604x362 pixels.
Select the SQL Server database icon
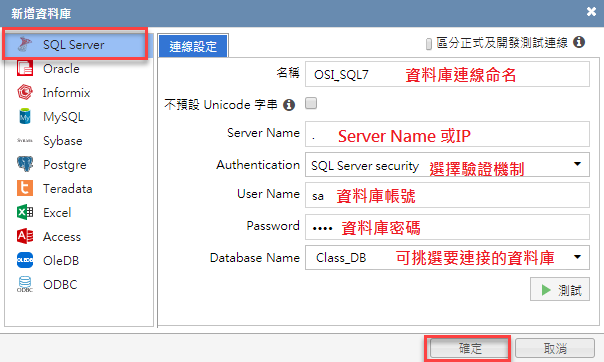pyautogui.click(x=25, y=44)
